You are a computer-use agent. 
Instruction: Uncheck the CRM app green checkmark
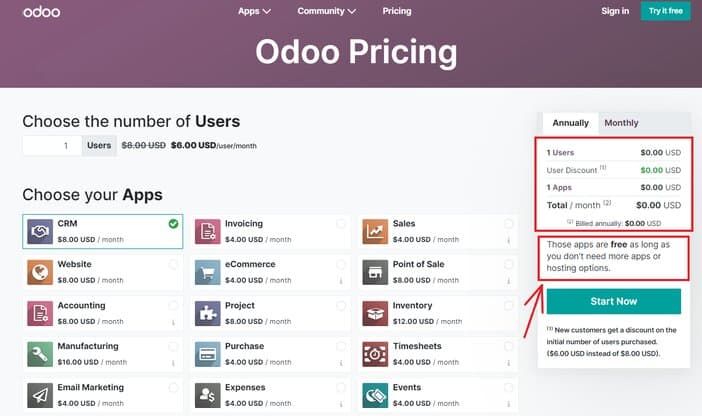(173, 223)
